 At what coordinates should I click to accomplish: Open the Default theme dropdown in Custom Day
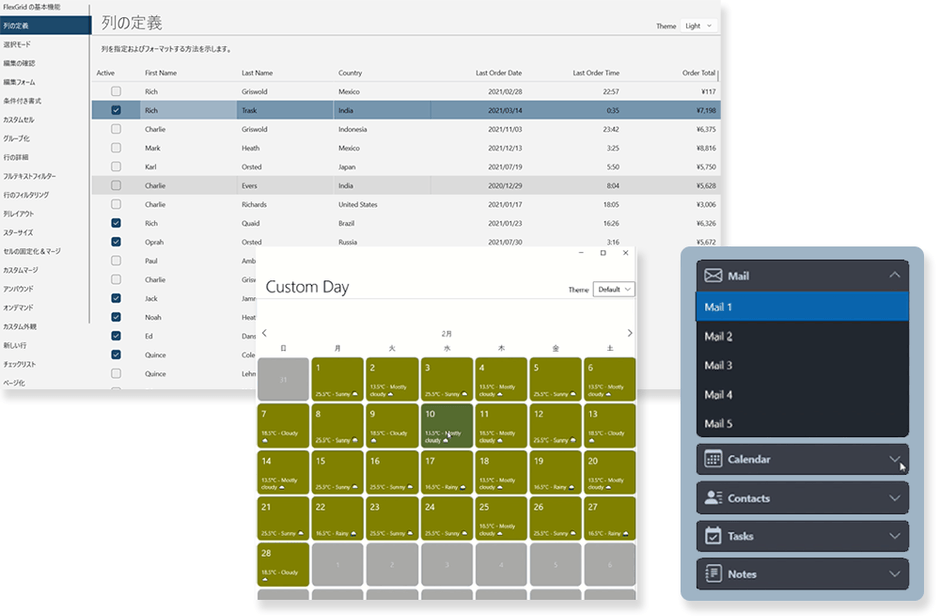tap(614, 289)
